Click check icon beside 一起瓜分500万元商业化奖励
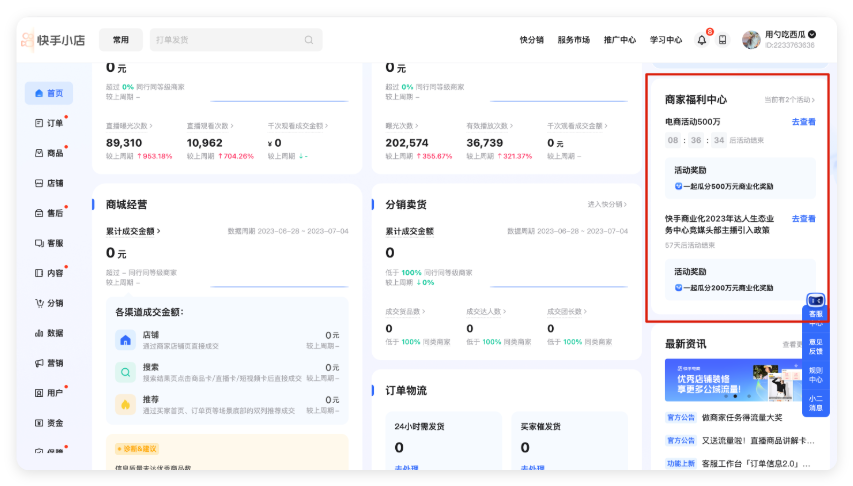This screenshot has width=853, height=486. 678,186
